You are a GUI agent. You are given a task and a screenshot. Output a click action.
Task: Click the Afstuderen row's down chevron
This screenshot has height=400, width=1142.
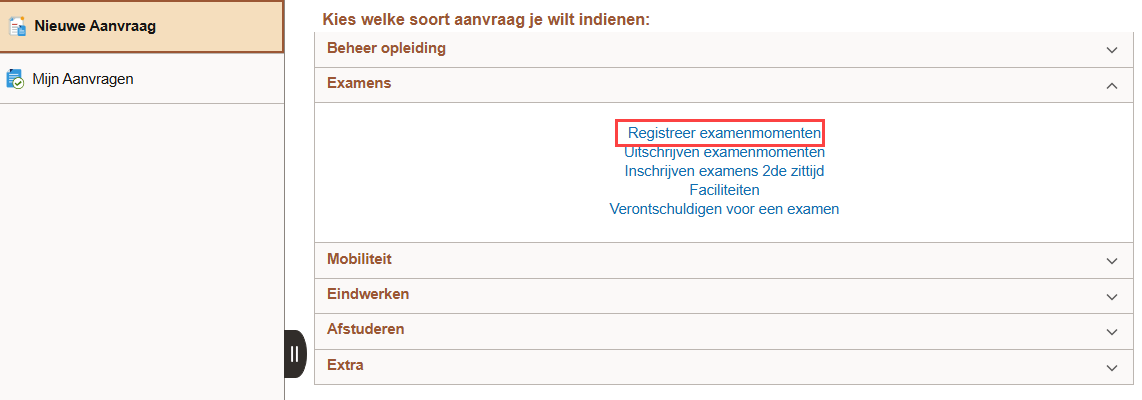click(1112, 331)
